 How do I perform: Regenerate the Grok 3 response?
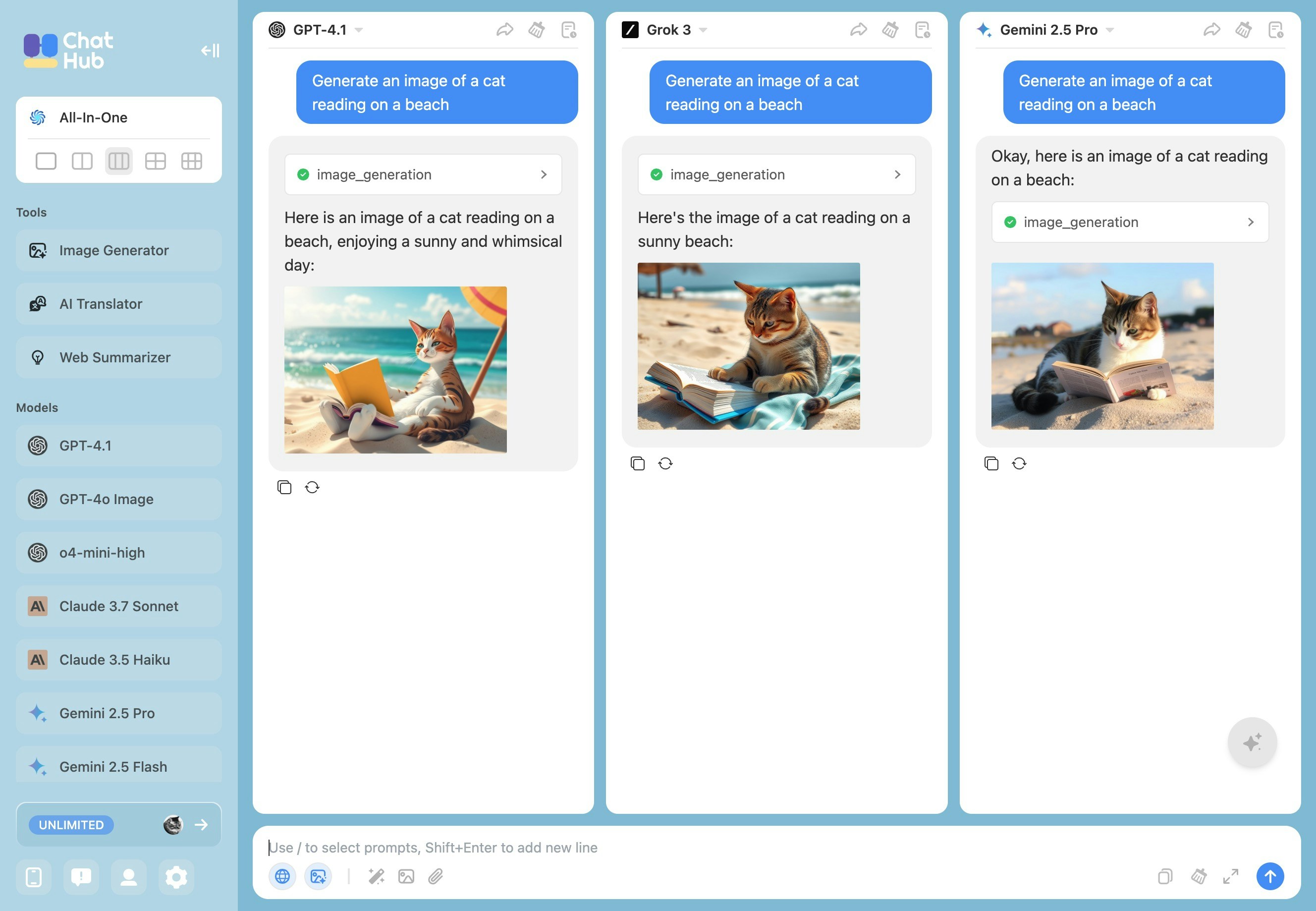tap(665, 463)
